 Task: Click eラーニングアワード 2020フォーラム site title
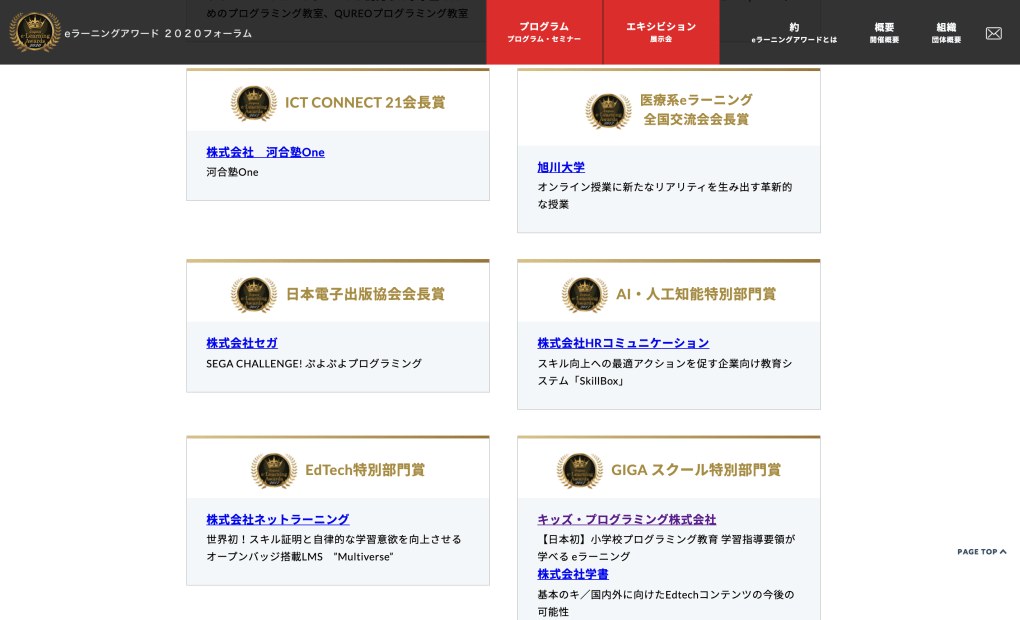coord(158,33)
